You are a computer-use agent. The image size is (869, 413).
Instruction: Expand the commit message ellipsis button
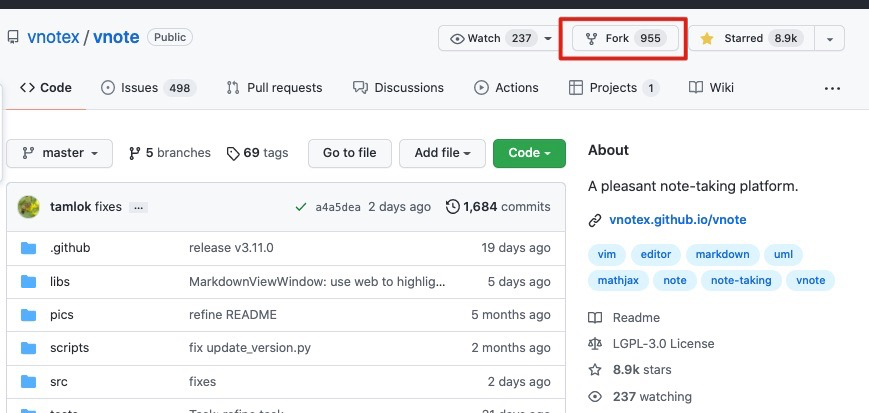pos(139,207)
